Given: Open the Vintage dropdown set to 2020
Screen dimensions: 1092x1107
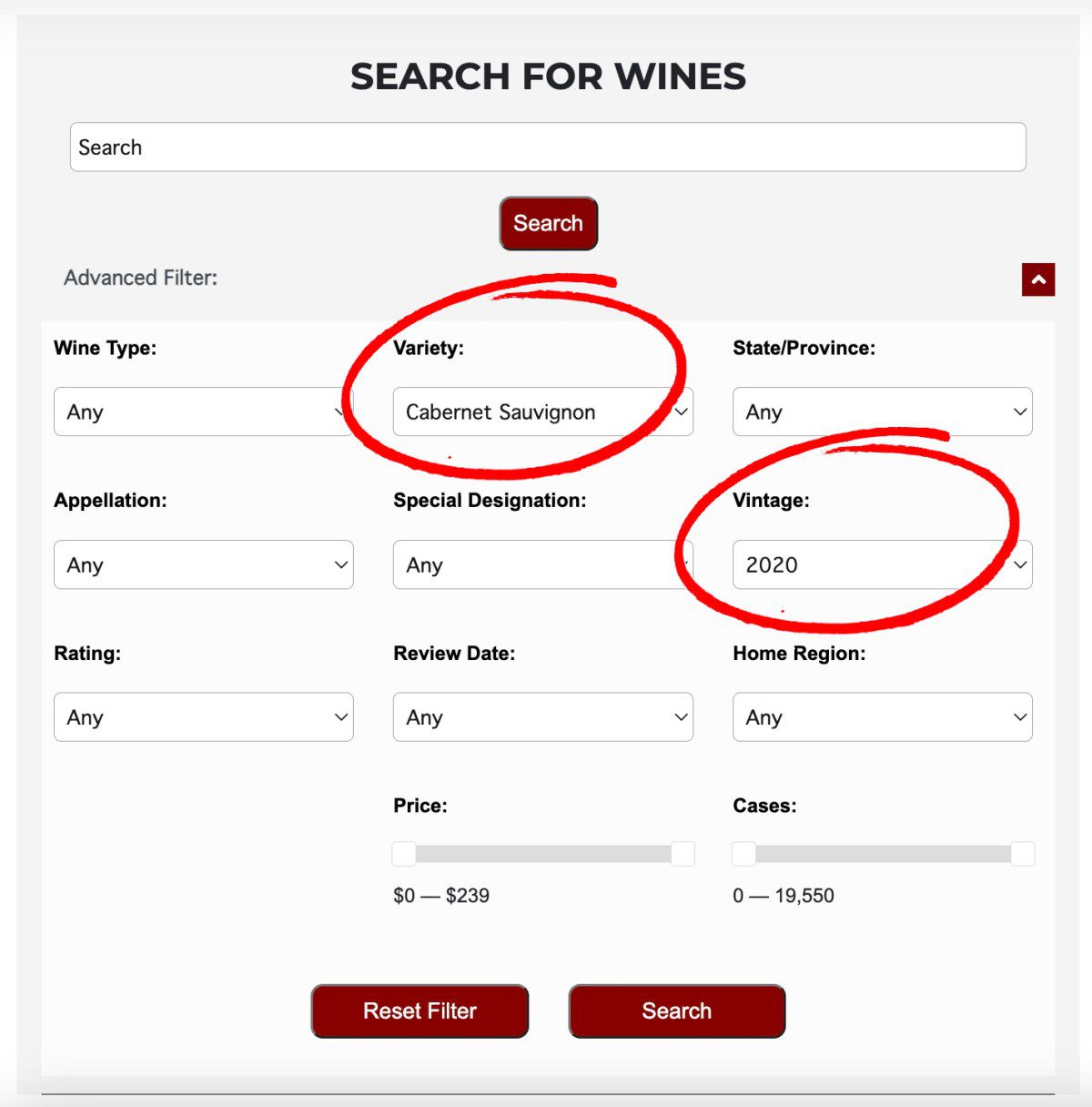Looking at the screenshot, I should (881, 564).
